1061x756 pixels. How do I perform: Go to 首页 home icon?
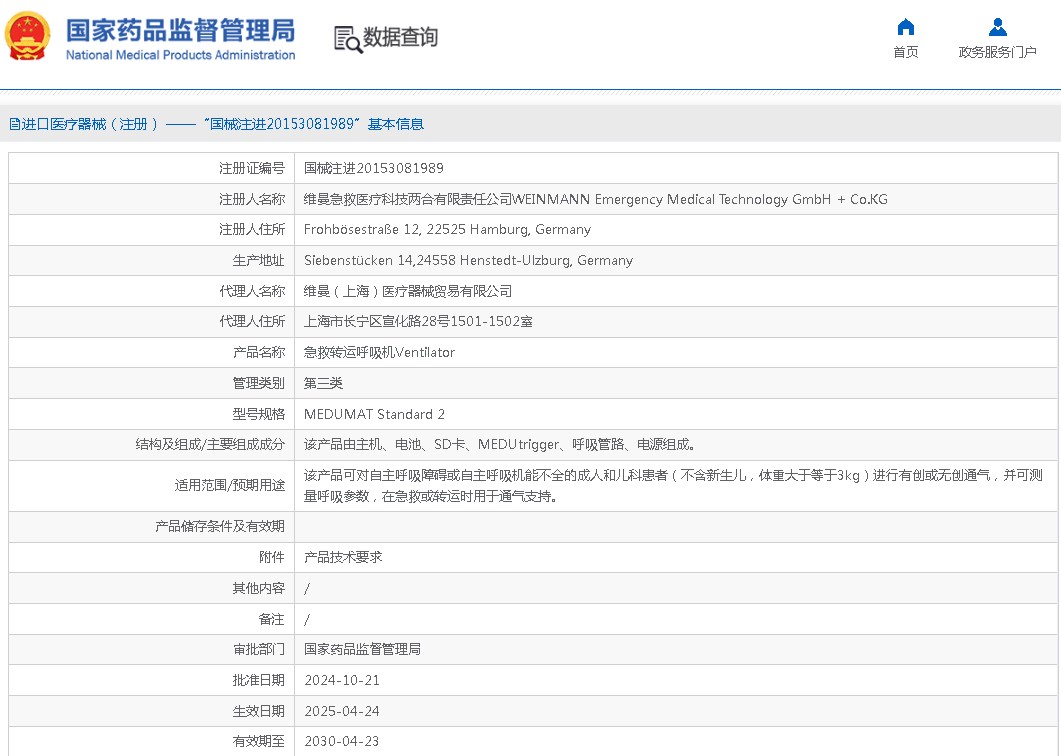pos(905,27)
